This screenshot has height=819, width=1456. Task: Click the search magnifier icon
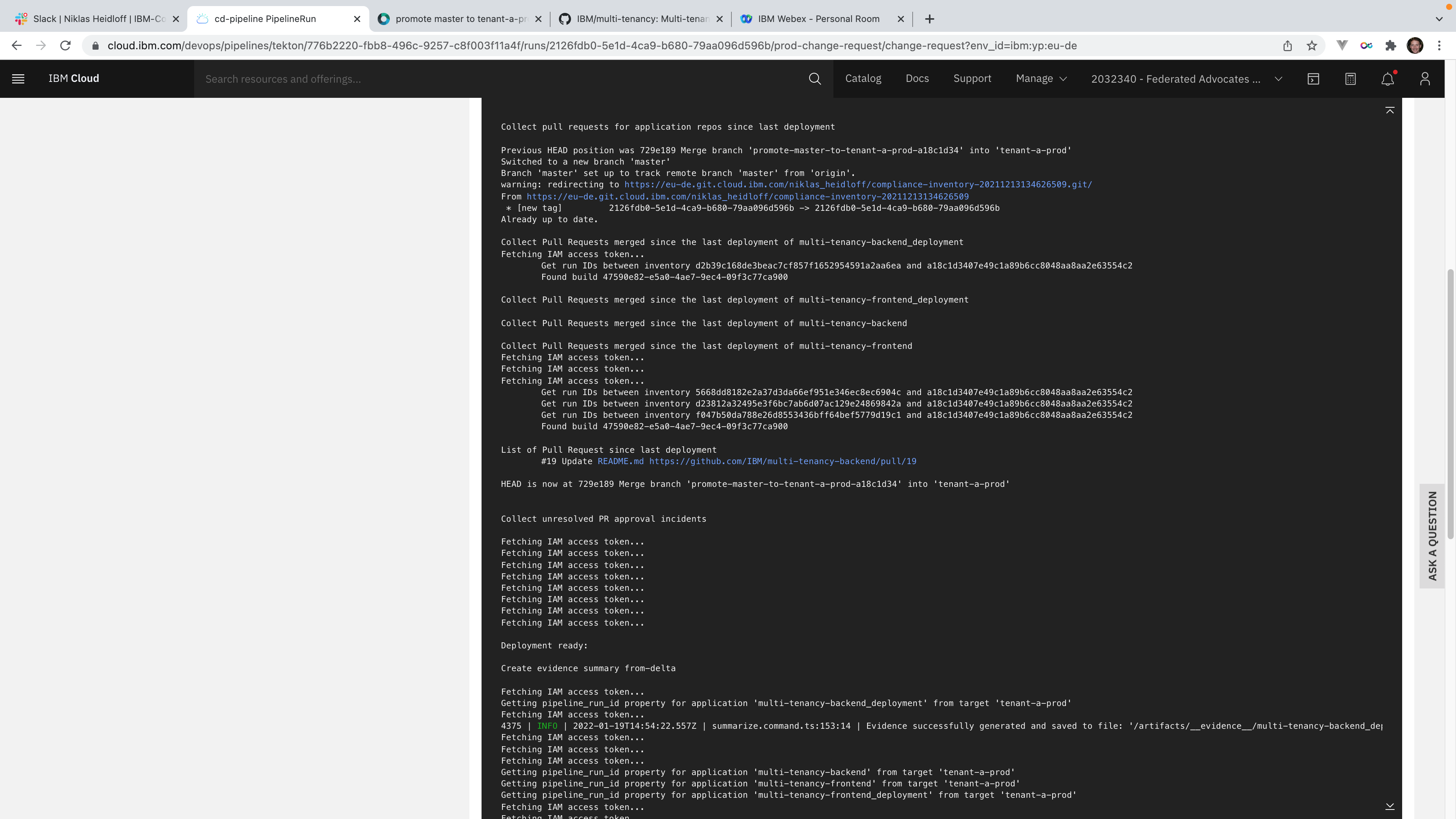coord(814,78)
